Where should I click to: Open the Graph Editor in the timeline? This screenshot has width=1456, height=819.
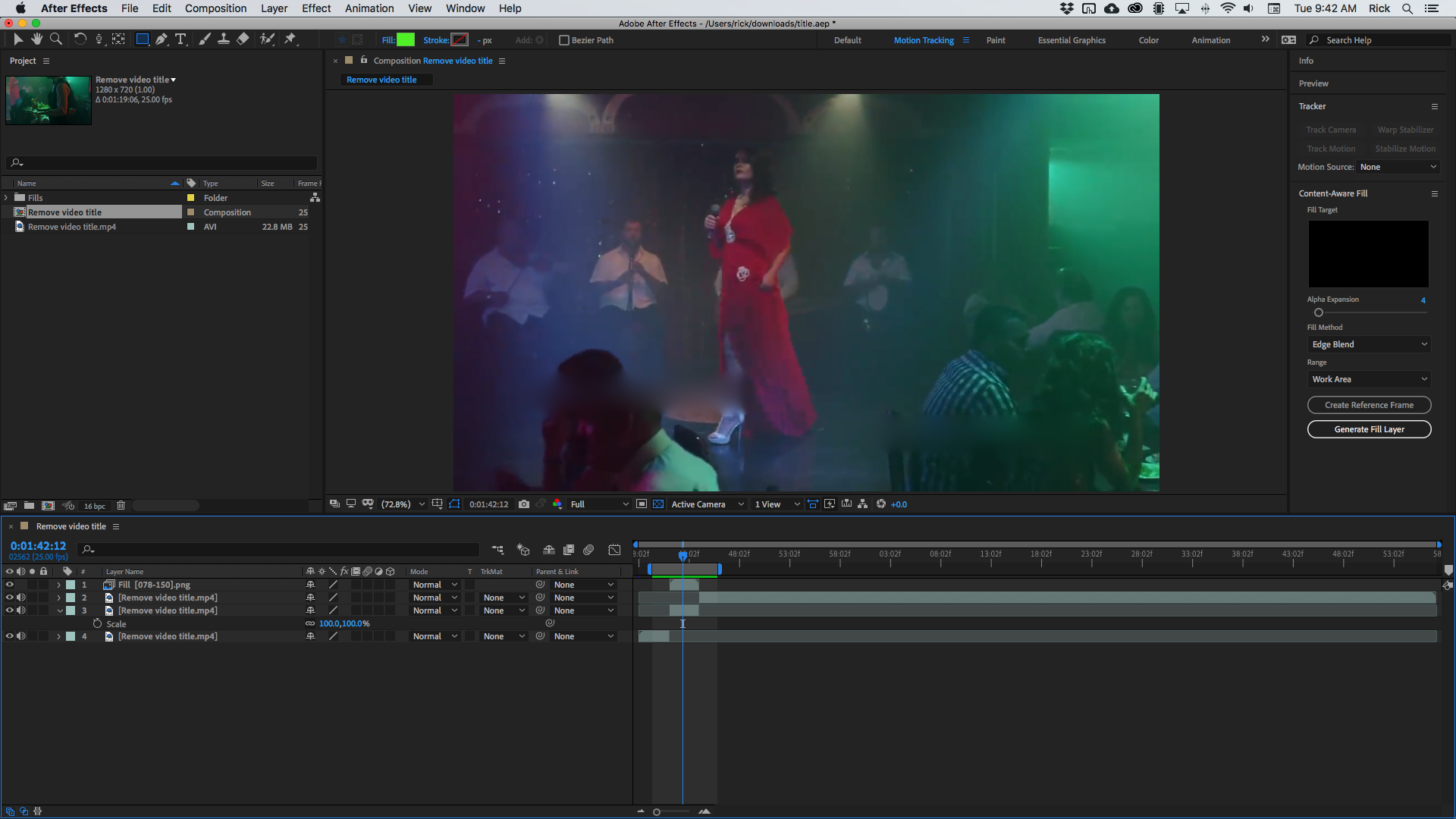(x=614, y=550)
